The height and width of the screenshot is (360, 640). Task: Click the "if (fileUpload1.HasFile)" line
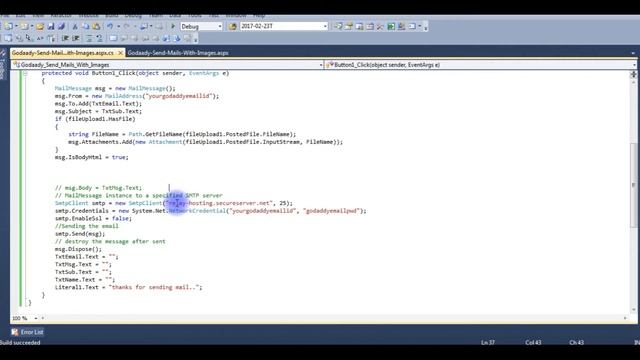click(x=95, y=119)
